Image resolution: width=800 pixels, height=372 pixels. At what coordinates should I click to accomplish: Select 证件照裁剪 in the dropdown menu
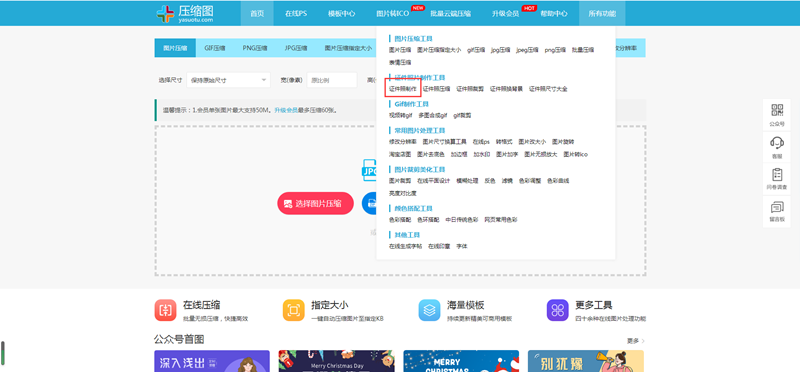[x=470, y=89]
